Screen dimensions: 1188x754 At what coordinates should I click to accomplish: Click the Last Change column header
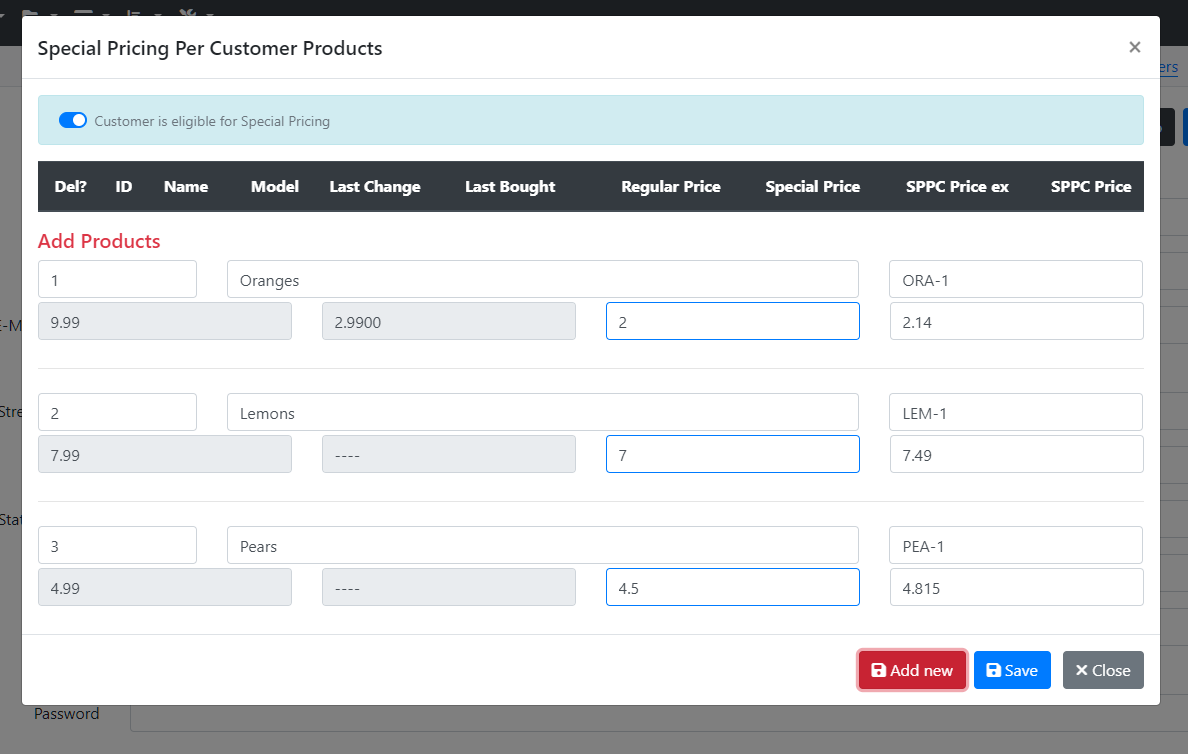(x=374, y=186)
